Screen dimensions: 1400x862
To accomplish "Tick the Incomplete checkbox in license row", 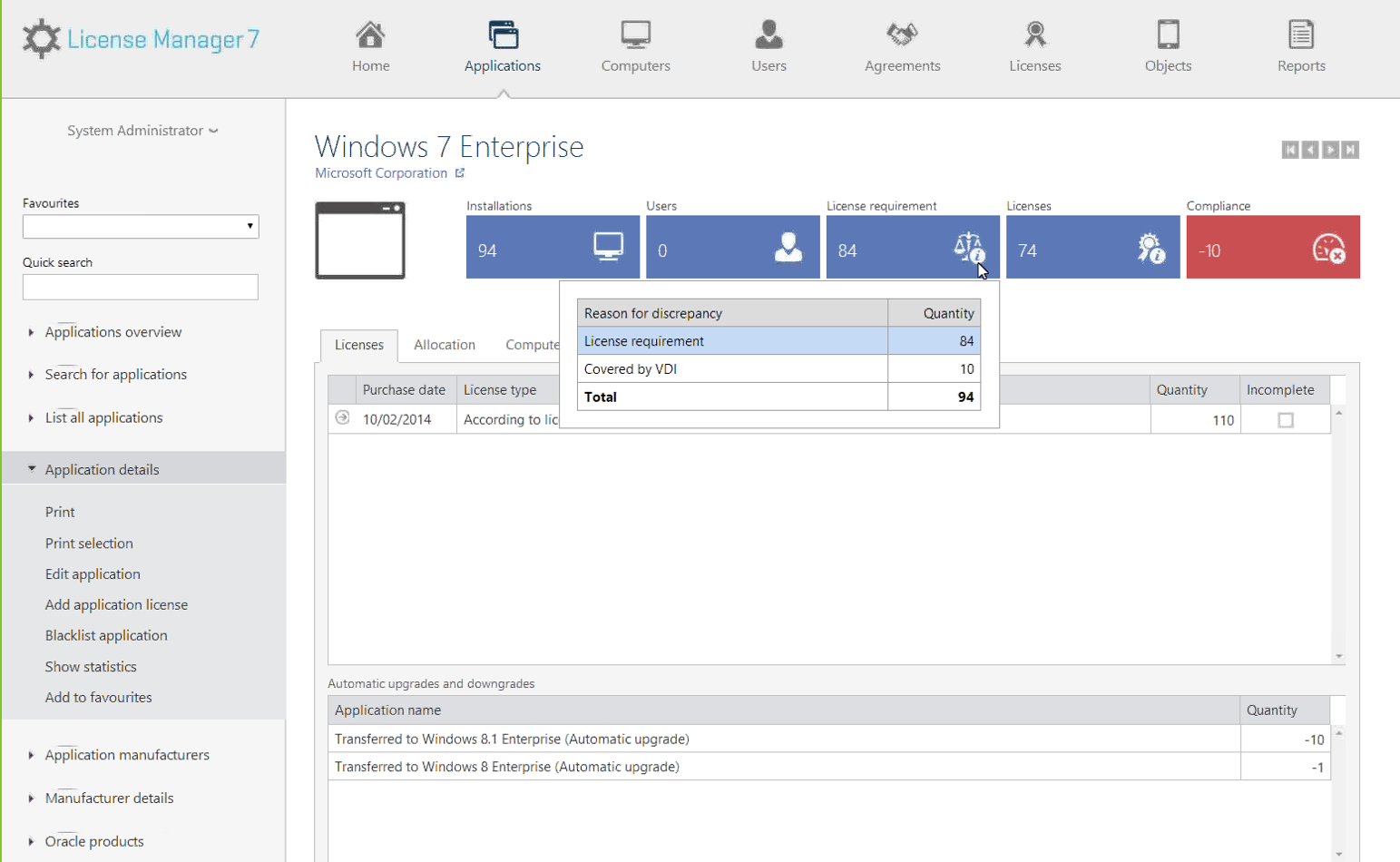I will [1285, 420].
